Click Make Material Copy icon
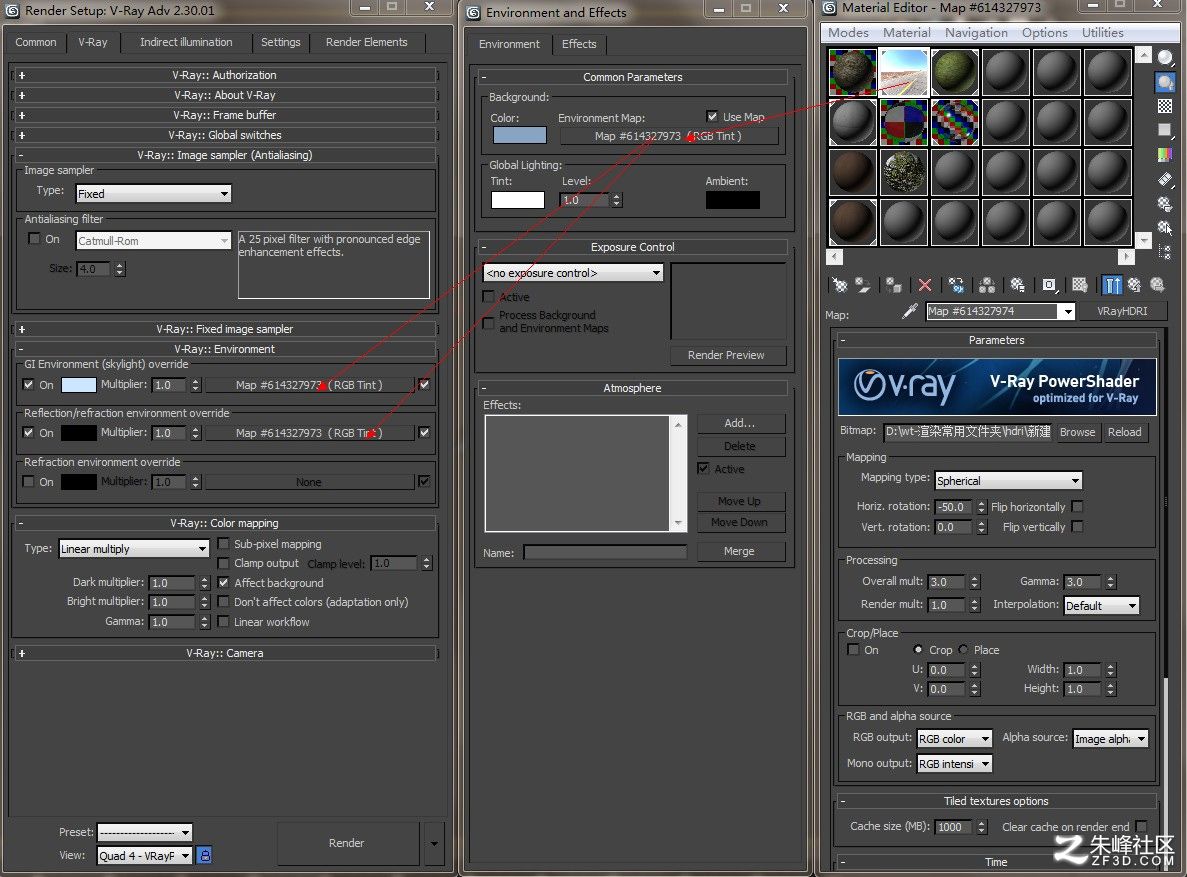 point(956,286)
